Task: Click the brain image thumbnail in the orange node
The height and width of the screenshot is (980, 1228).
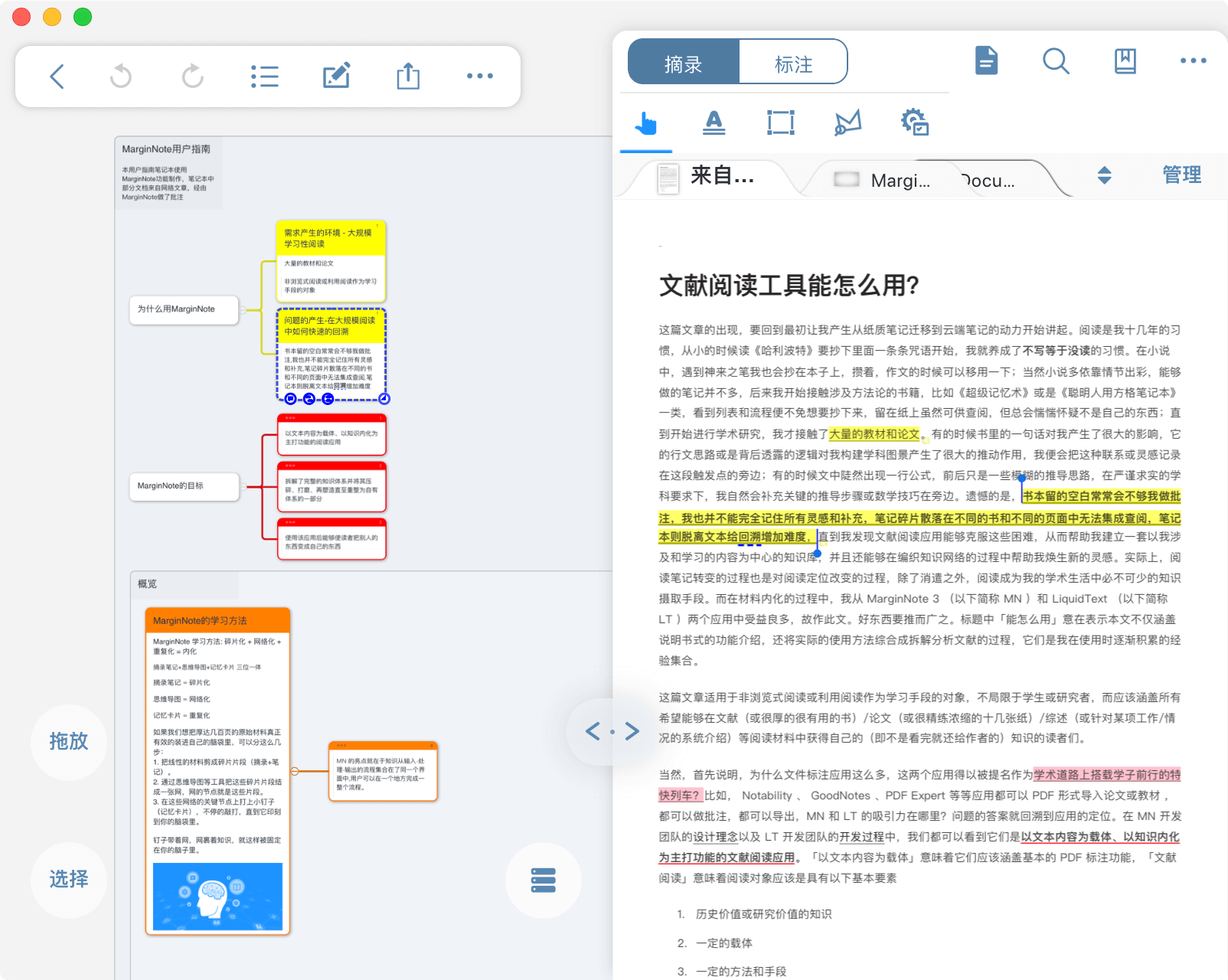Action: tap(217, 897)
